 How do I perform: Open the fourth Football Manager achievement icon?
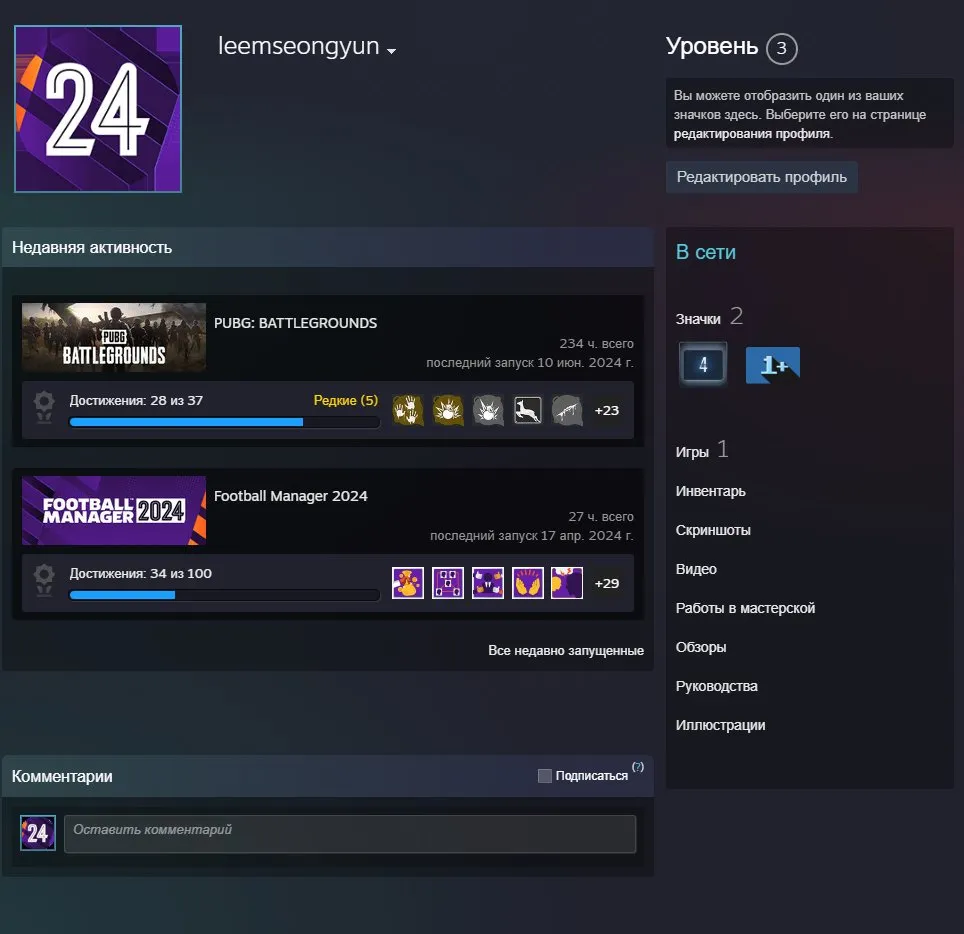[x=527, y=583]
